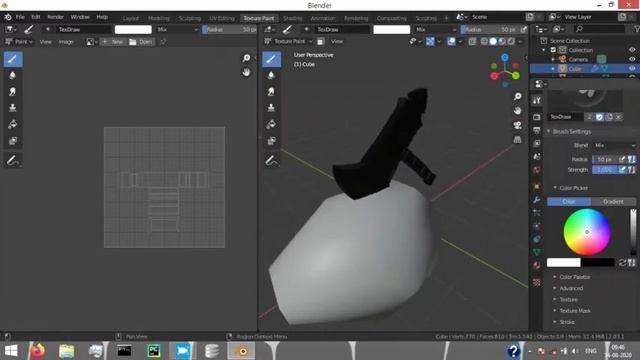Open the Output properties tab
Image resolution: width=640 pixels, height=360 pixels.
point(537,130)
